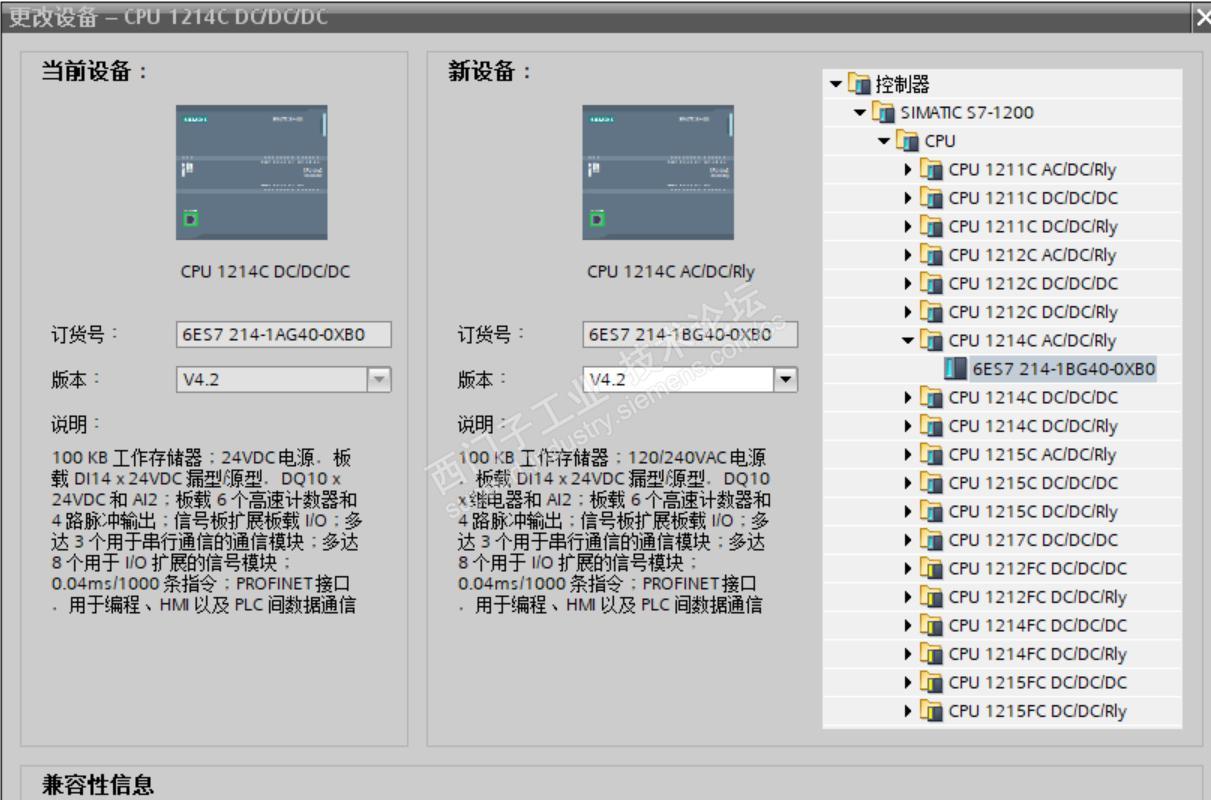Screen dimensions: 1211x800
Task: Expand CPU 1217C DC/DC/DC
Action: tap(908, 540)
